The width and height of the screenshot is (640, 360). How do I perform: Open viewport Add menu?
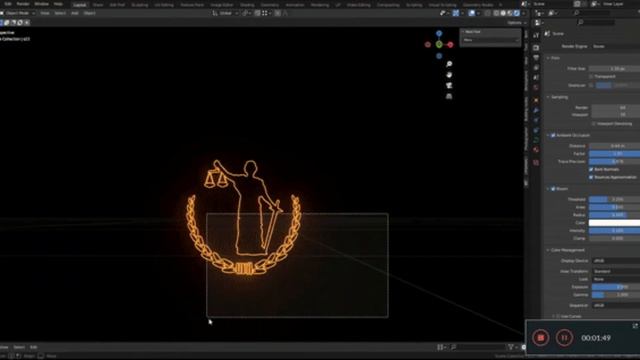click(x=75, y=13)
